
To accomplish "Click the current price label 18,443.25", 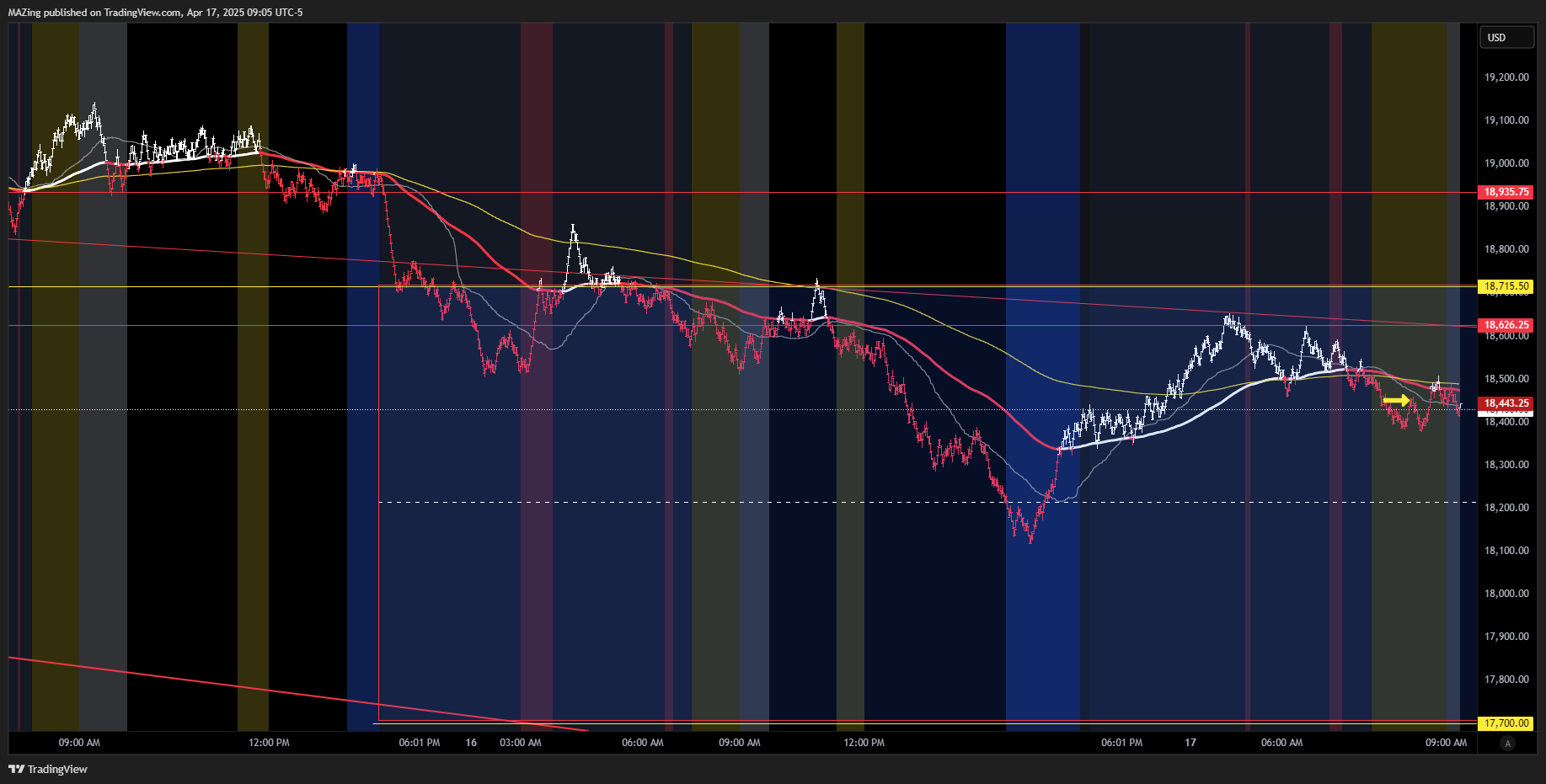I will (1506, 403).
